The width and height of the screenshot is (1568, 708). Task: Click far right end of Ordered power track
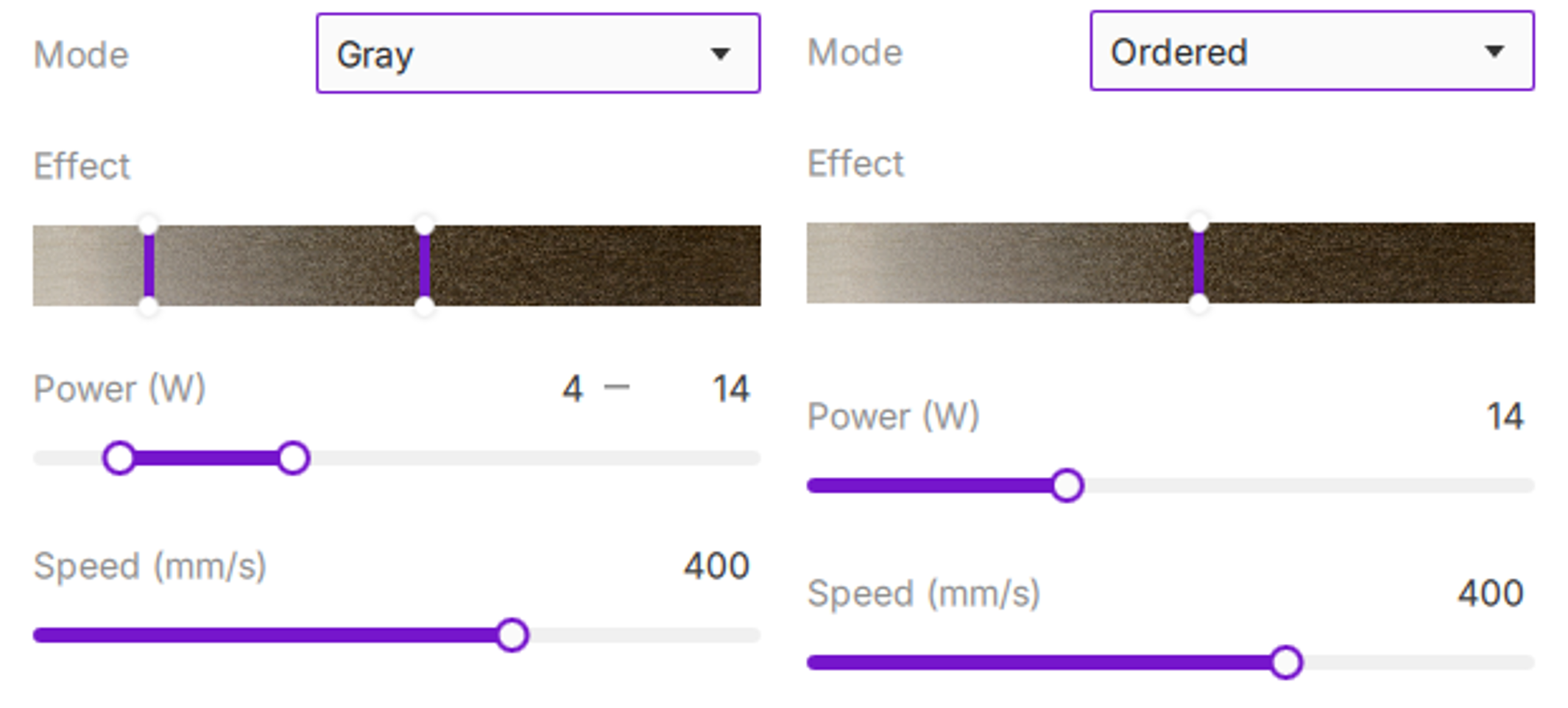pos(1528,485)
